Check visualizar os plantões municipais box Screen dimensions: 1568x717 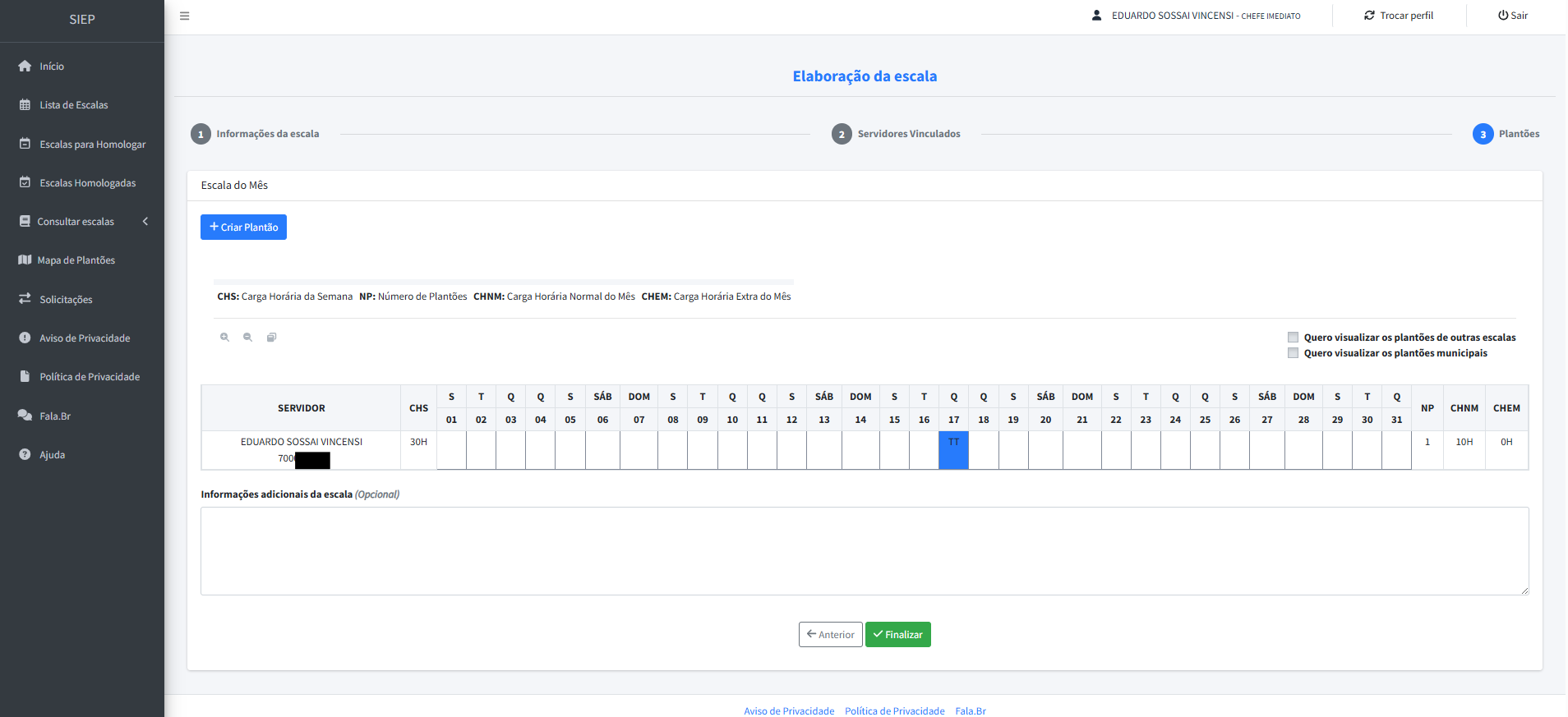(x=1293, y=353)
